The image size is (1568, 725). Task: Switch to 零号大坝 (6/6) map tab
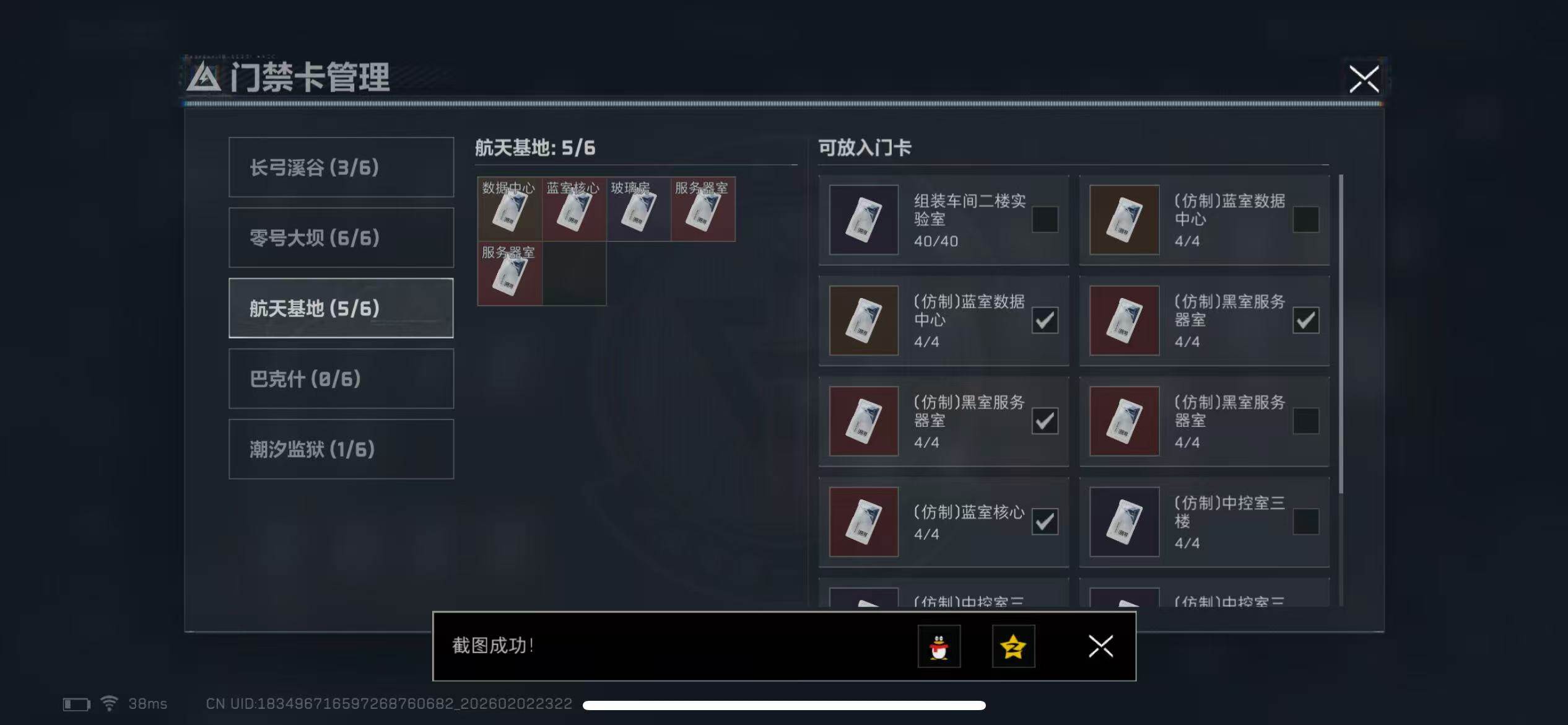[x=341, y=237]
